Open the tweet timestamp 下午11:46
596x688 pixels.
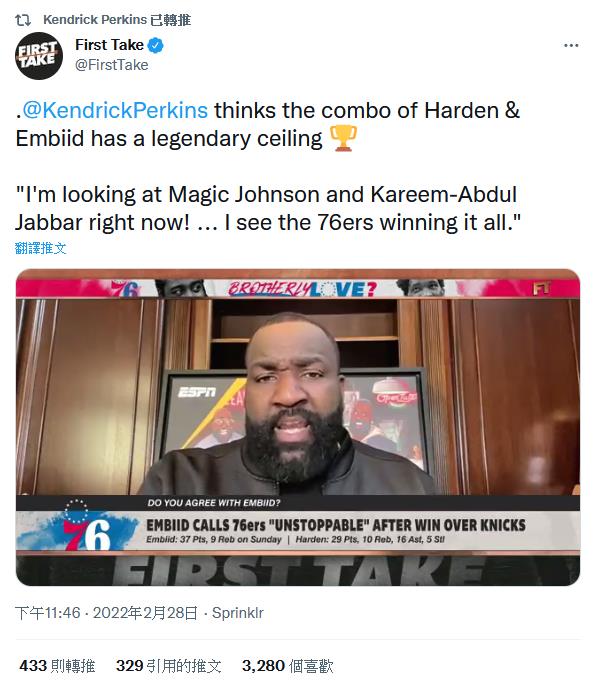[x=48, y=613]
